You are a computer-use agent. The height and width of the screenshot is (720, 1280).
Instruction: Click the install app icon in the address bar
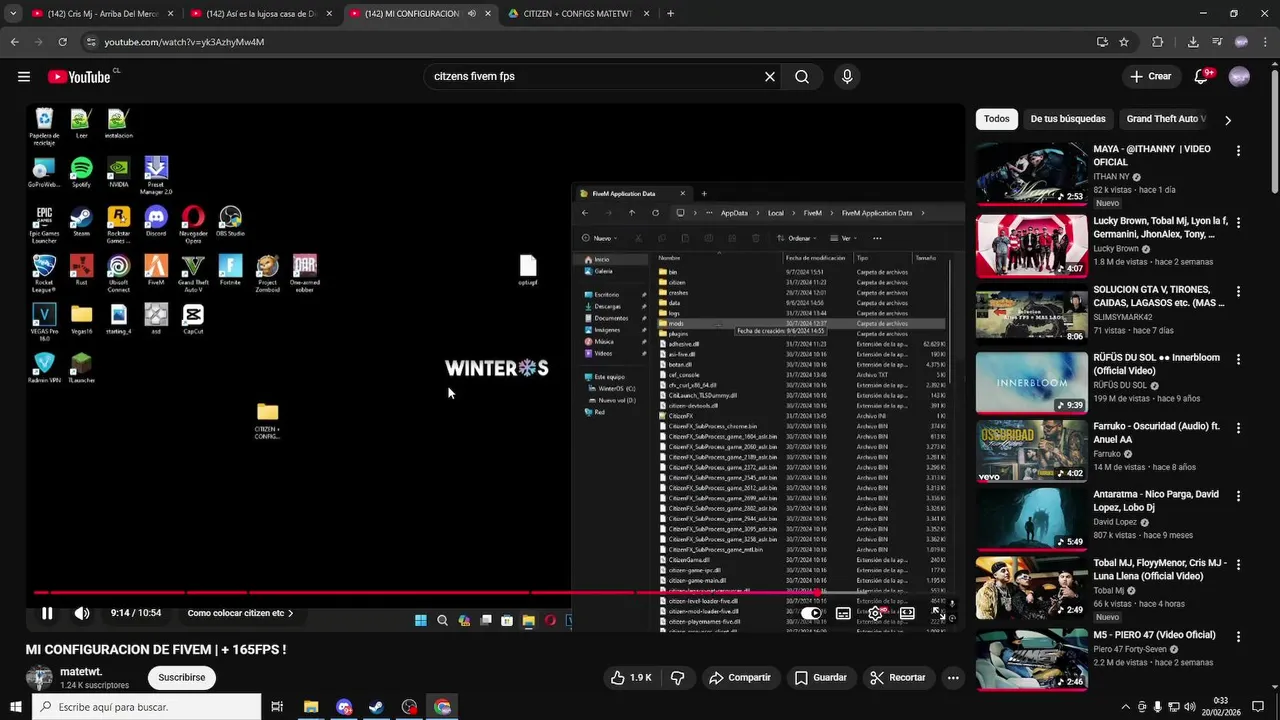pos(1102,42)
